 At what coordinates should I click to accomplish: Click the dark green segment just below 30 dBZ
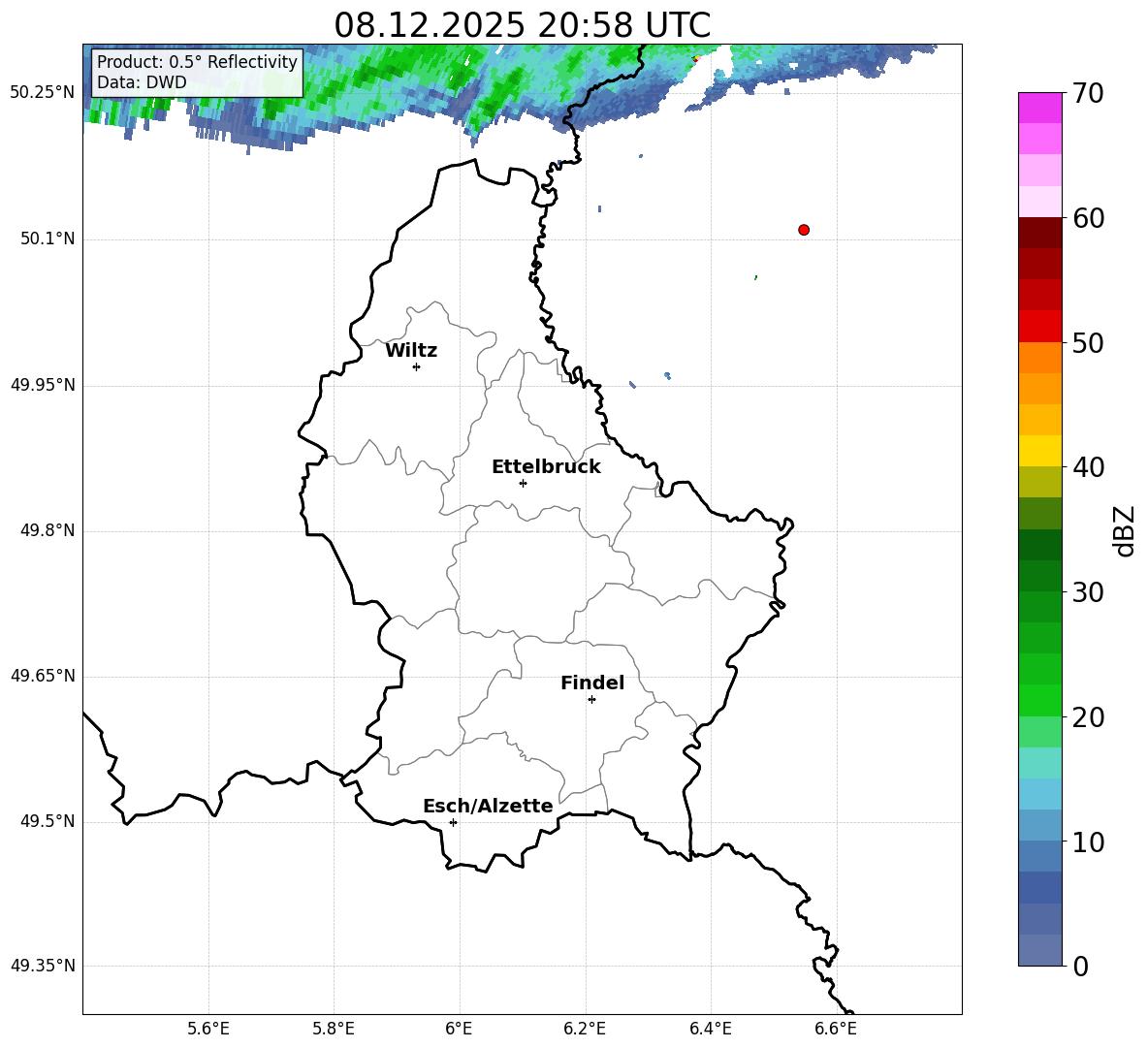(x=1039, y=607)
